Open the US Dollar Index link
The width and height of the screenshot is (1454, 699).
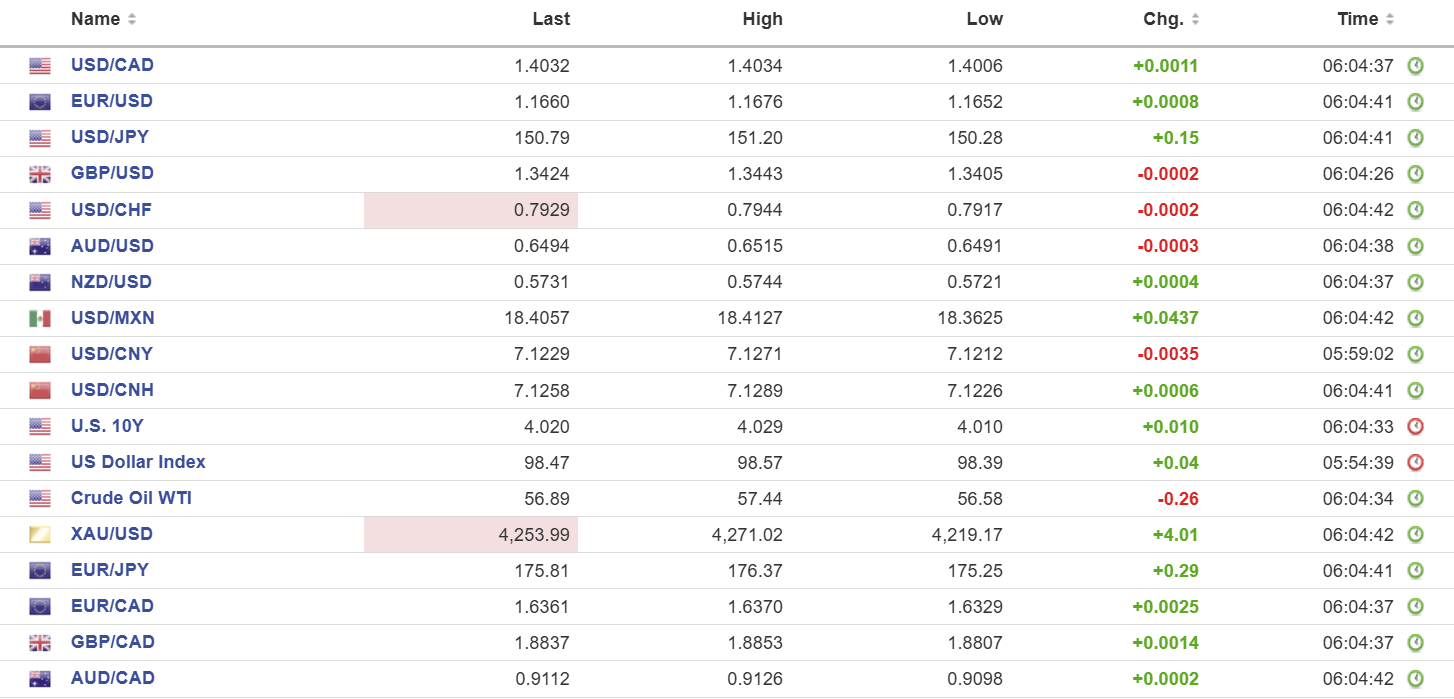(138, 461)
